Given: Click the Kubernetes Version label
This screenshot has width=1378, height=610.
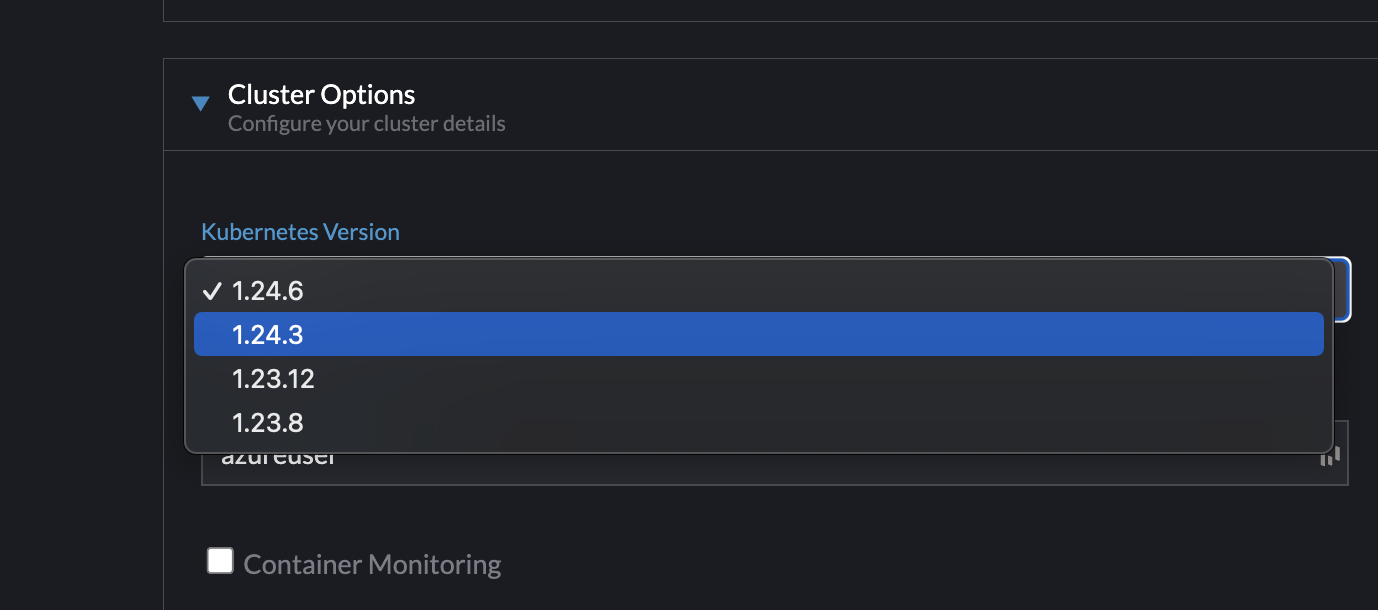Looking at the screenshot, I should (300, 231).
